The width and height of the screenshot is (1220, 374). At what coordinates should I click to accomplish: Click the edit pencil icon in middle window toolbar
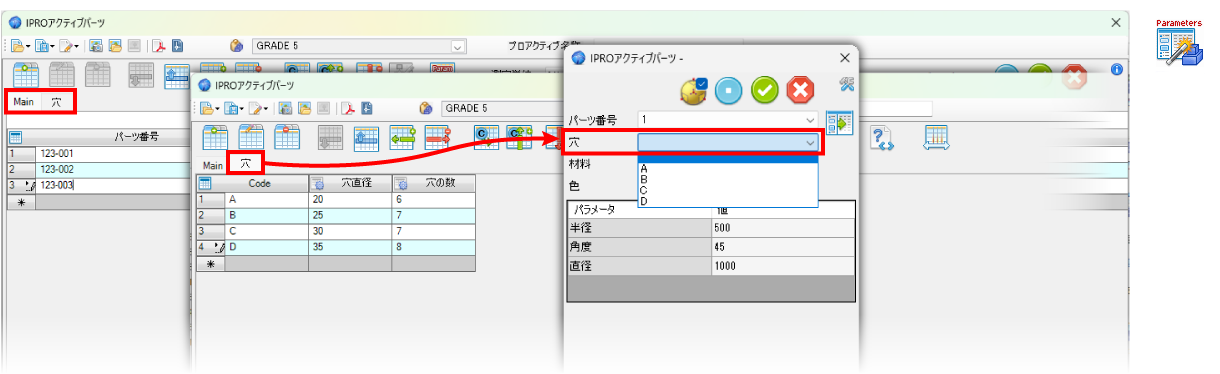click(255, 108)
